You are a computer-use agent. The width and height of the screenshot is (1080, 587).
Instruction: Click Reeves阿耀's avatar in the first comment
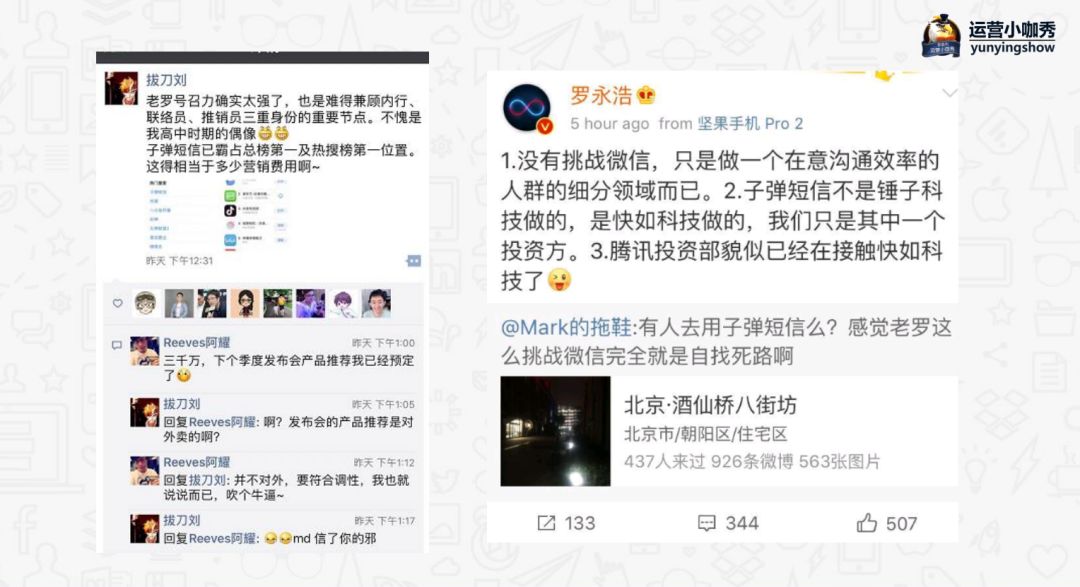coord(145,351)
